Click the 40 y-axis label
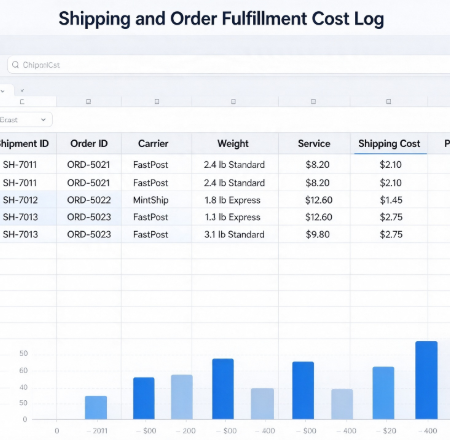 click(x=23, y=387)
